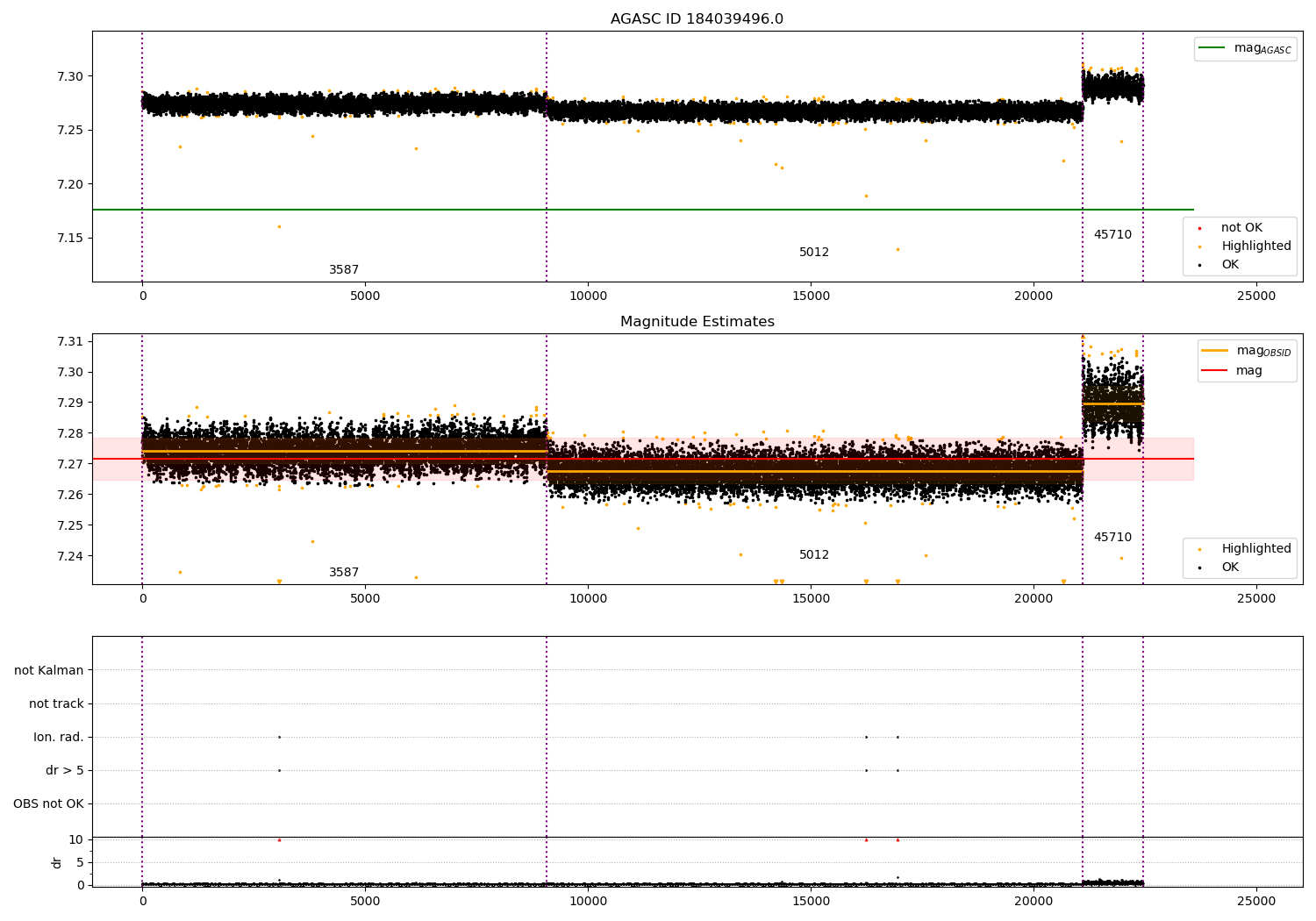Click the '5012' obsid label in middle plot
The width and height of the screenshot is (1316, 921).
pyautogui.click(x=813, y=555)
